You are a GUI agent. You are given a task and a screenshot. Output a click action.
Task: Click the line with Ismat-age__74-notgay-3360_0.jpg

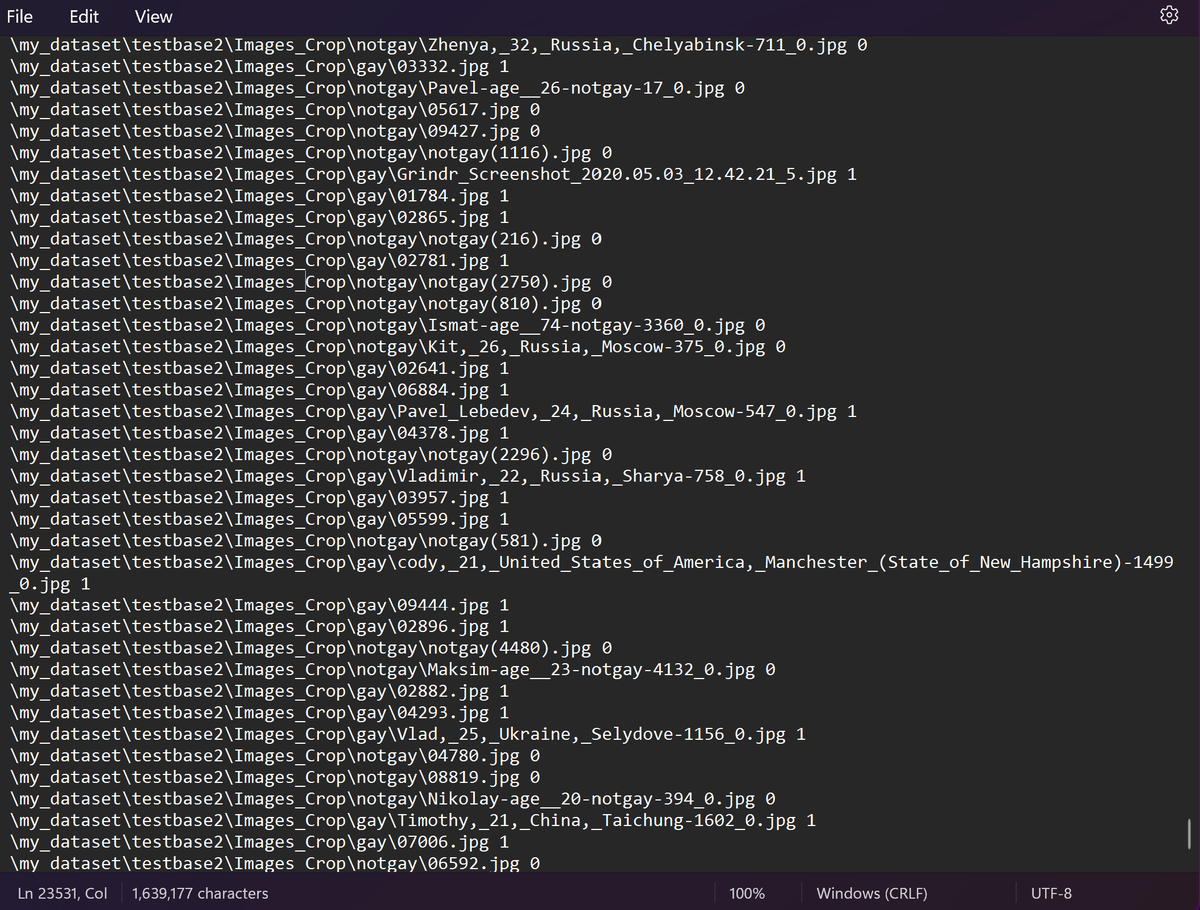[388, 325]
